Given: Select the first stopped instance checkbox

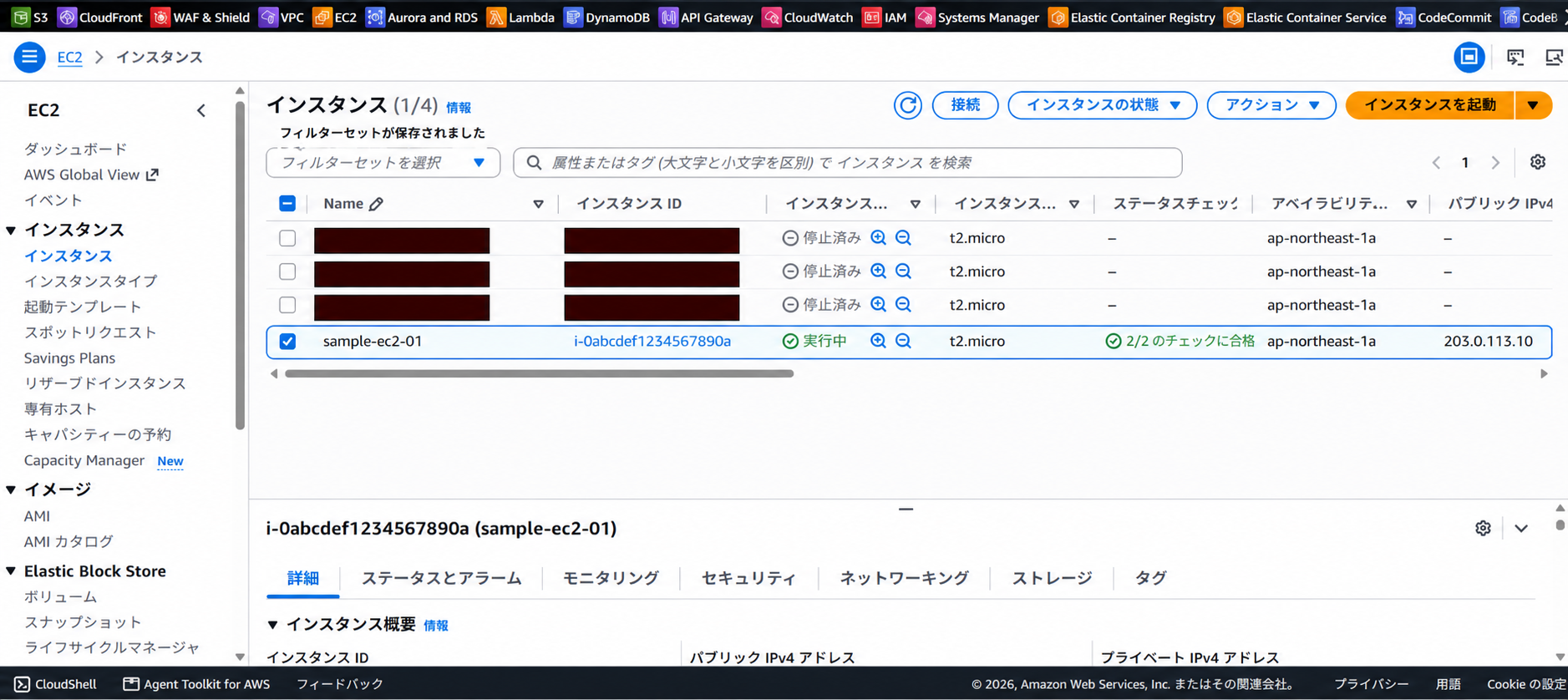Looking at the screenshot, I should tap(287, 238).
